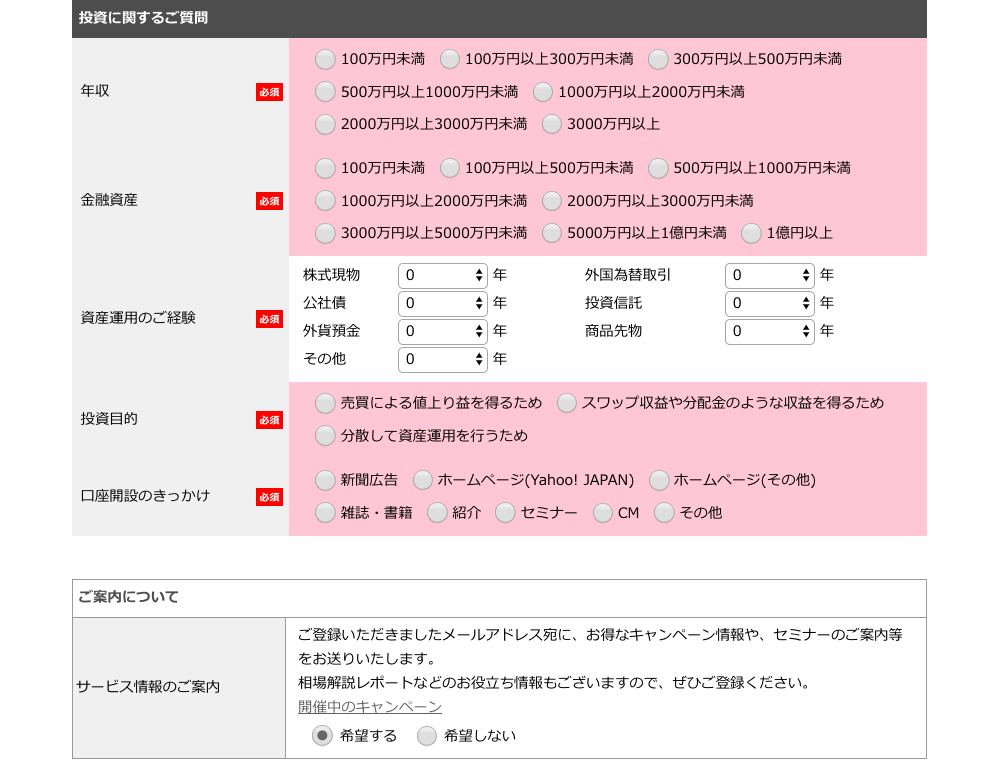This screenshot has width=1001, height=776.
Task: Click the ご案内について heading
Action: click(x=128, y=597)
